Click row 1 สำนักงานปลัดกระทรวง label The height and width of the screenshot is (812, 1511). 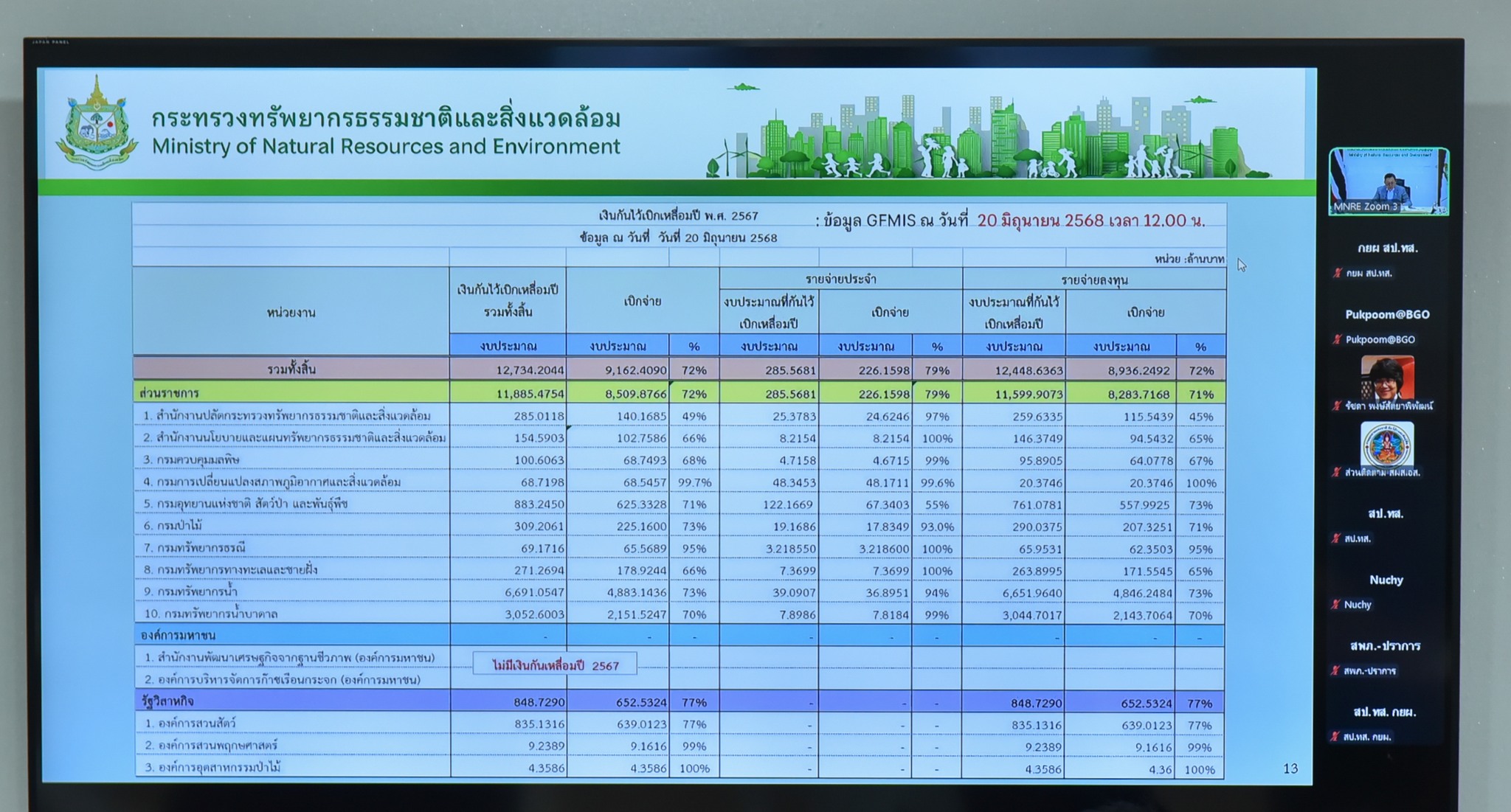point(287,416)
